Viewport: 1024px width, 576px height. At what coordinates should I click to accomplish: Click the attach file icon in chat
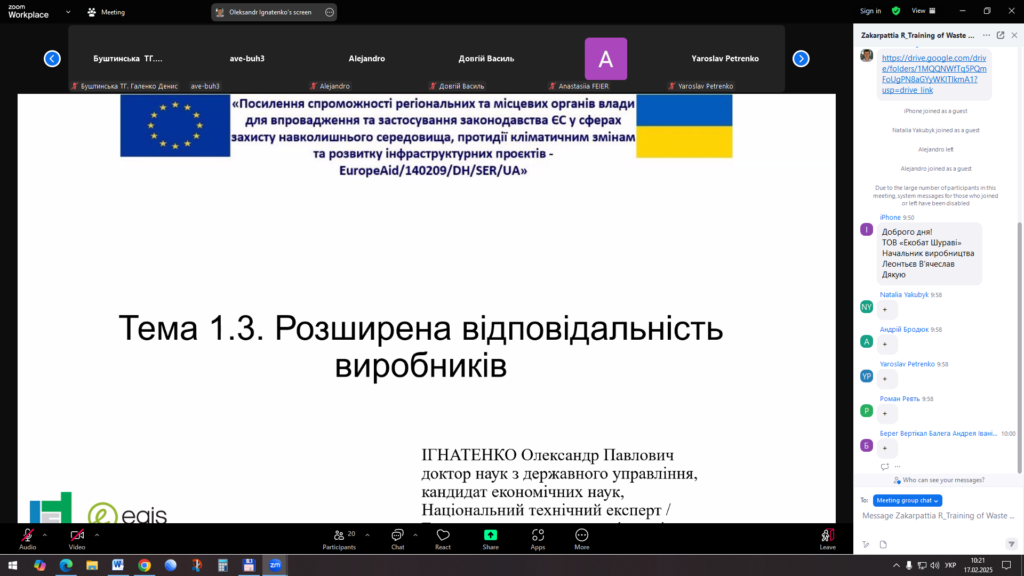click(x=883, y=544)
